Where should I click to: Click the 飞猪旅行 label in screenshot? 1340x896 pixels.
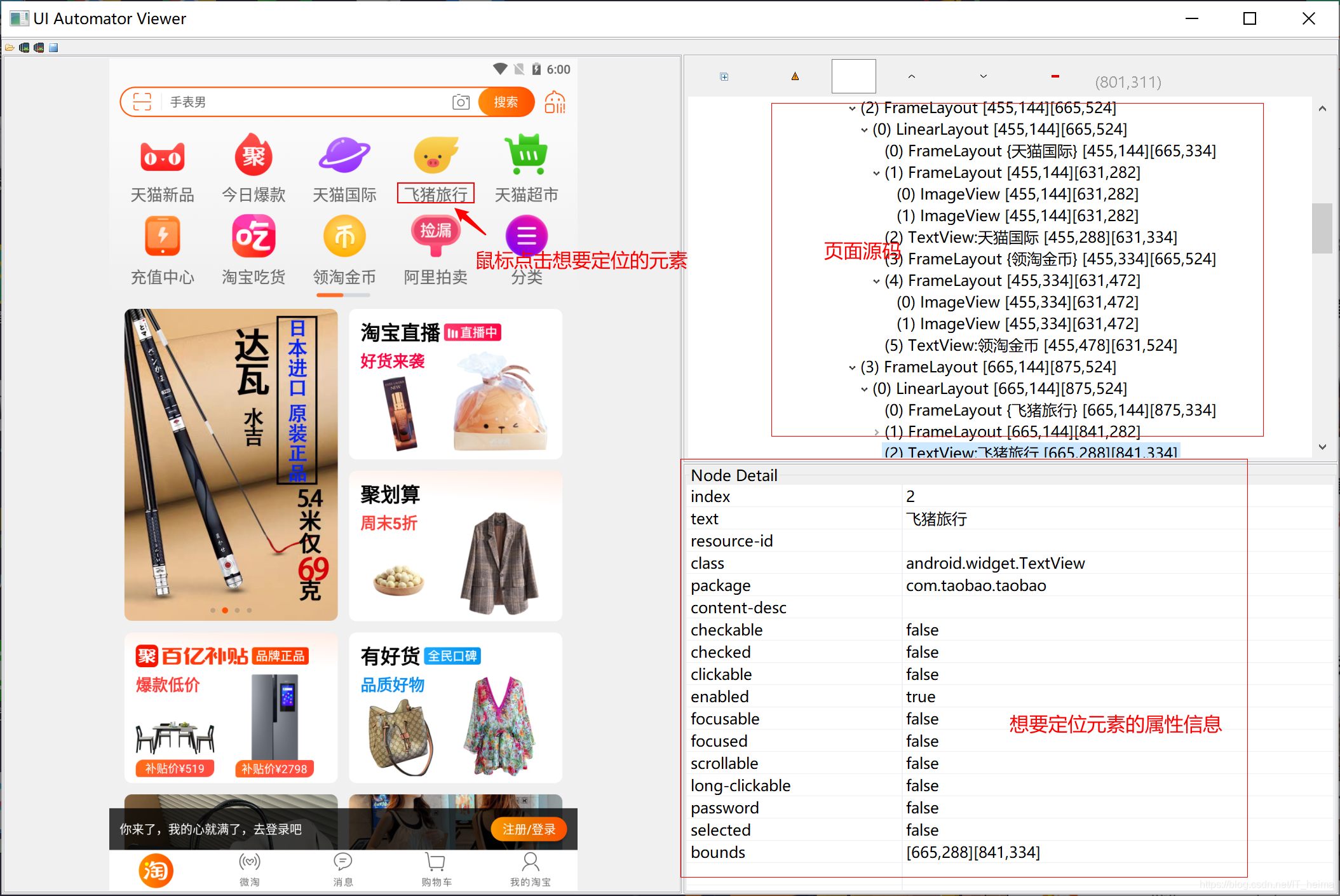(435, 194)
